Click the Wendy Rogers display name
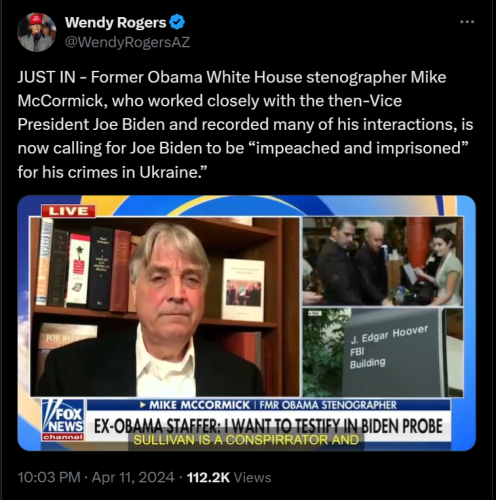This screenshot has height=500, width=496. pos(115,23)
